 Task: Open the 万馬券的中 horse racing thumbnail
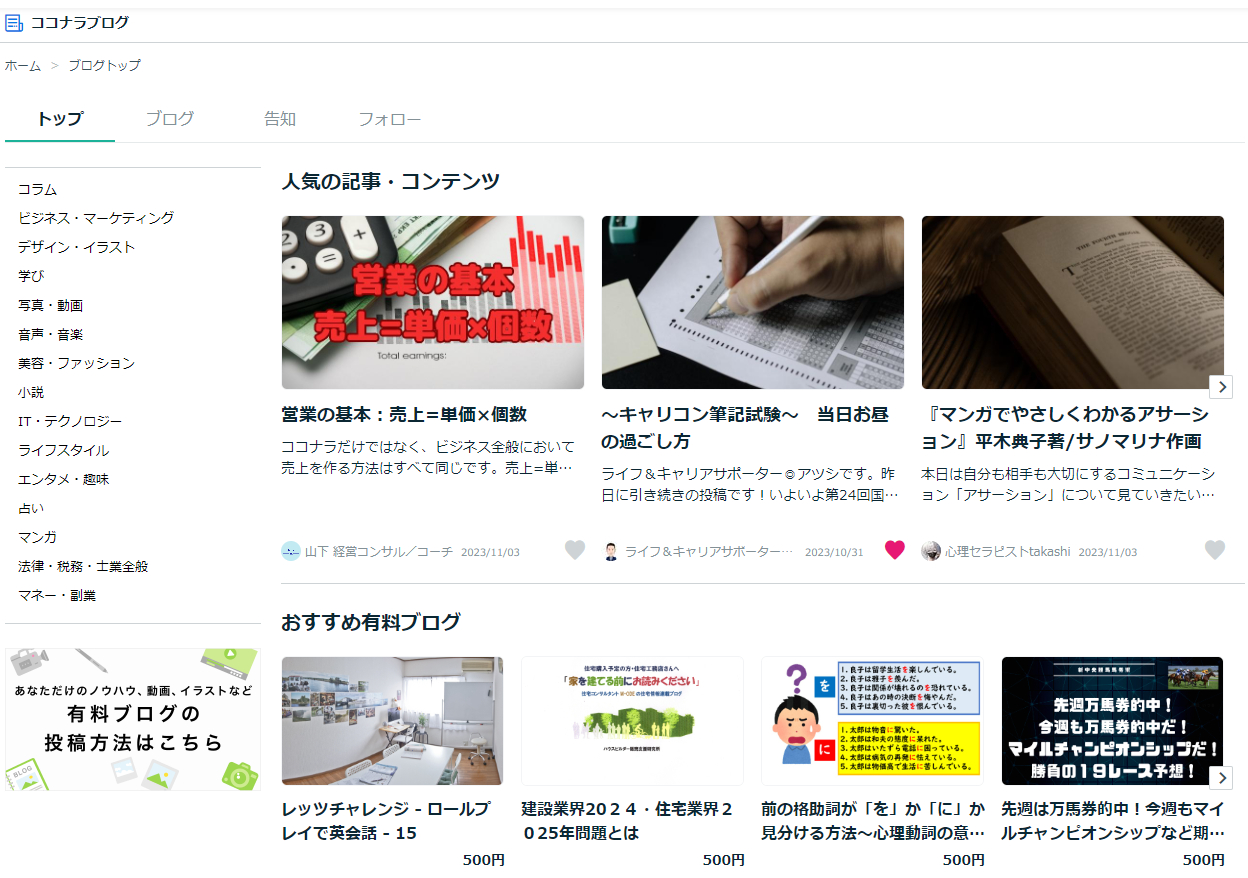tap(1112, 721)
